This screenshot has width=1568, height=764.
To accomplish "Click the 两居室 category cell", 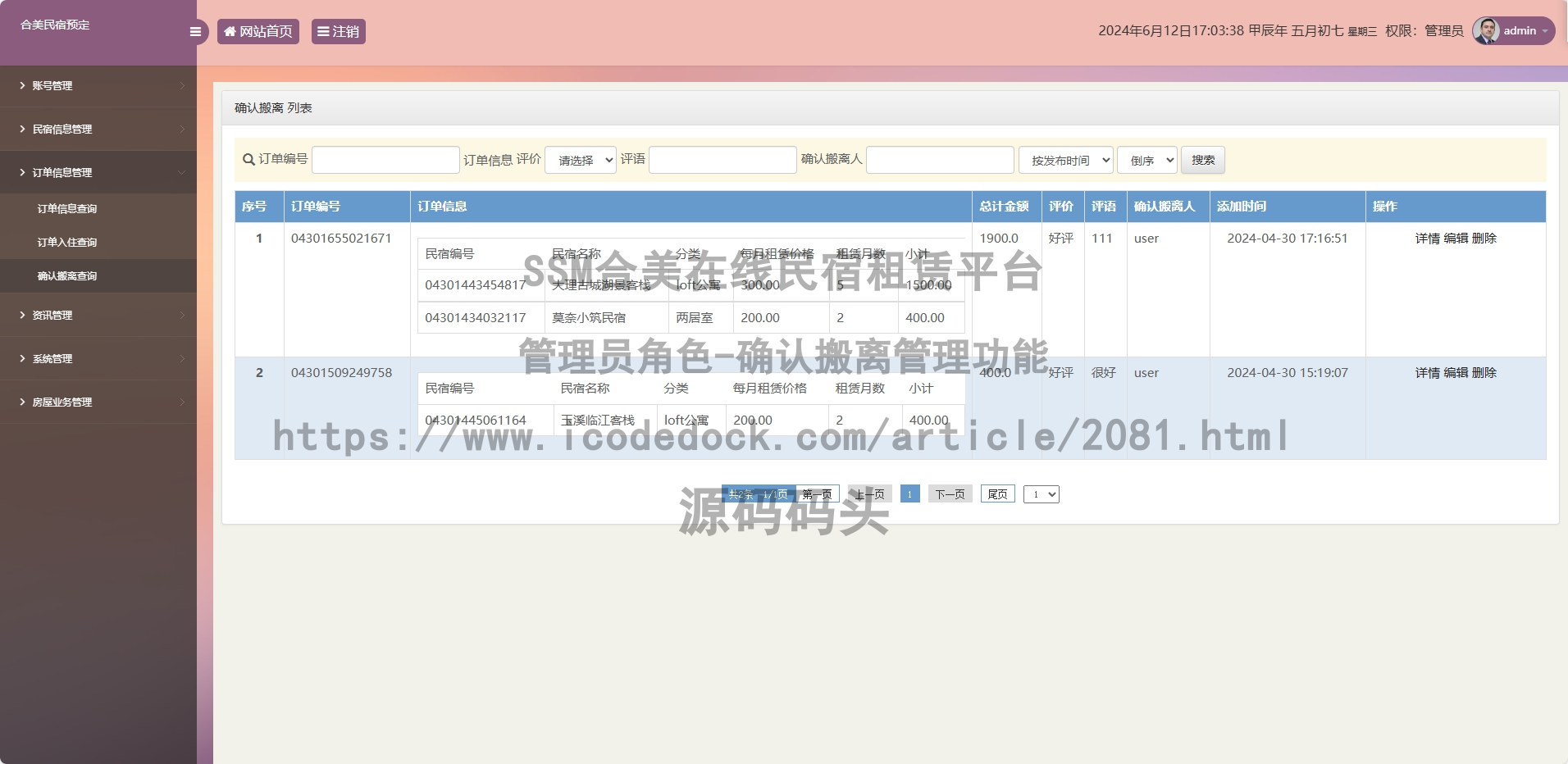I will [x=695, y=318].
